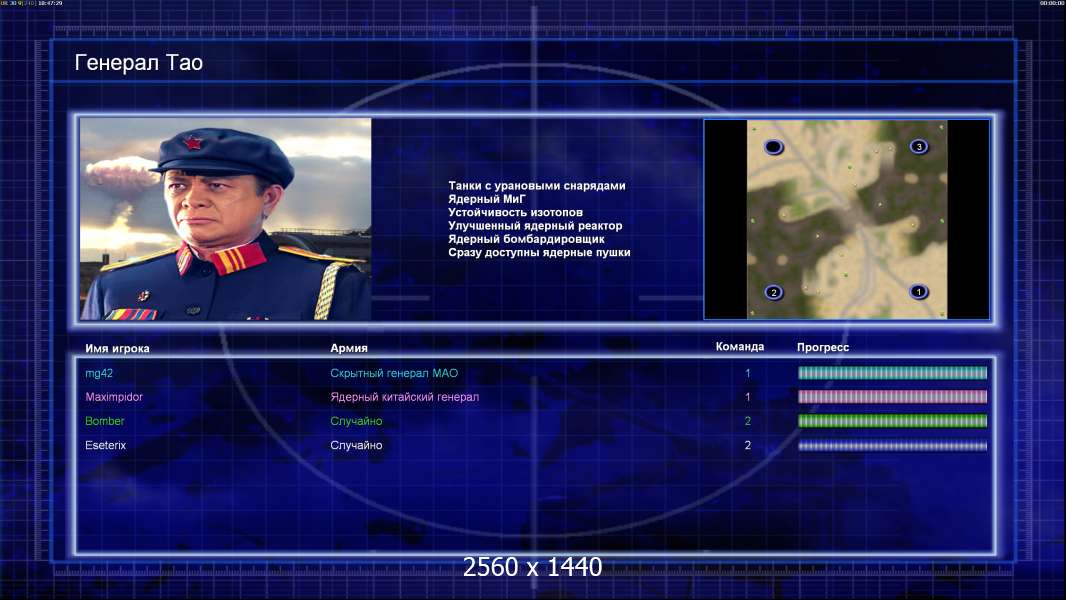Click the 'Прогресс' column header

point(823,347)
